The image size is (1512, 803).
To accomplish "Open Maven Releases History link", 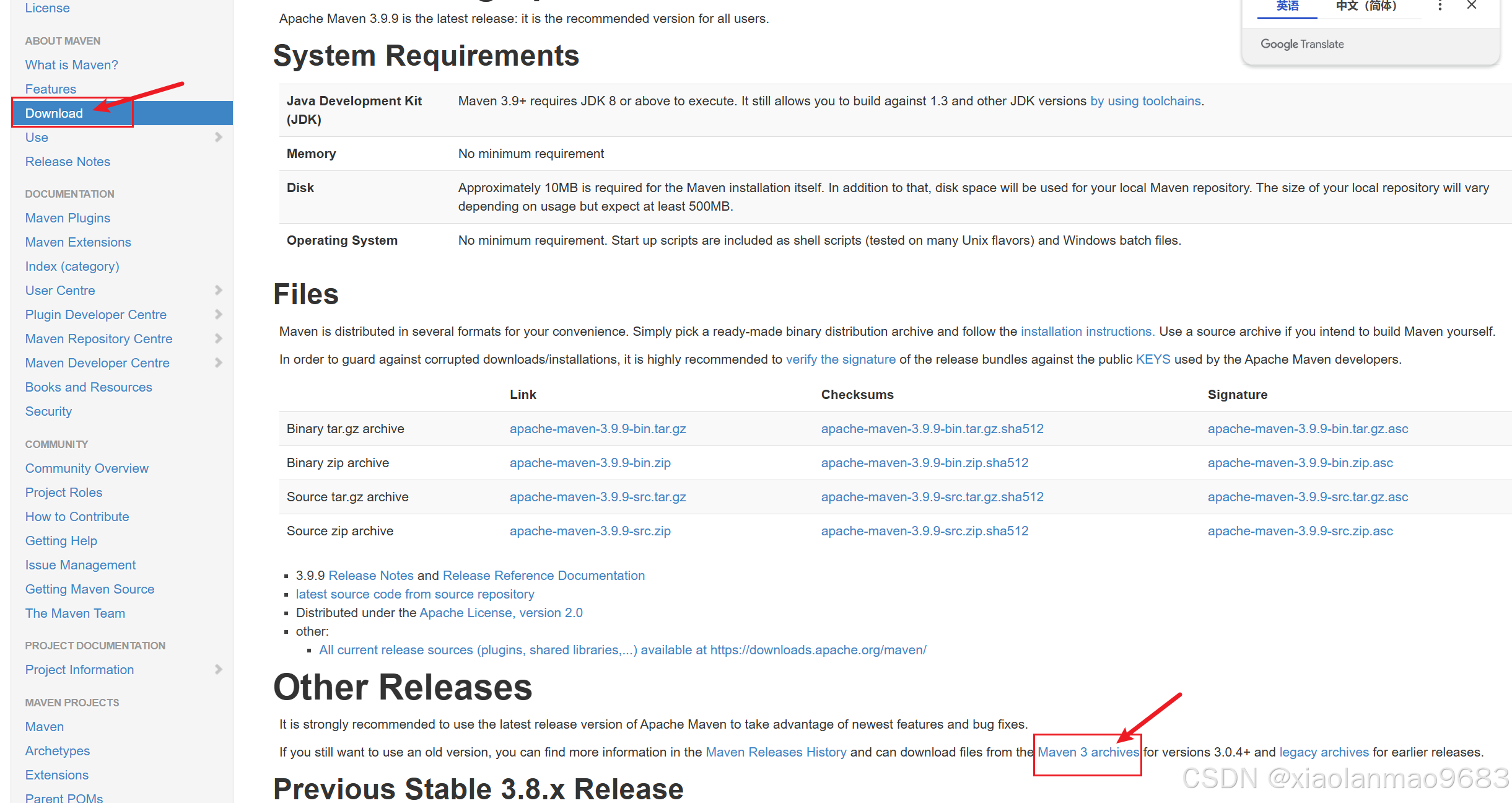I will pos(776,752).
